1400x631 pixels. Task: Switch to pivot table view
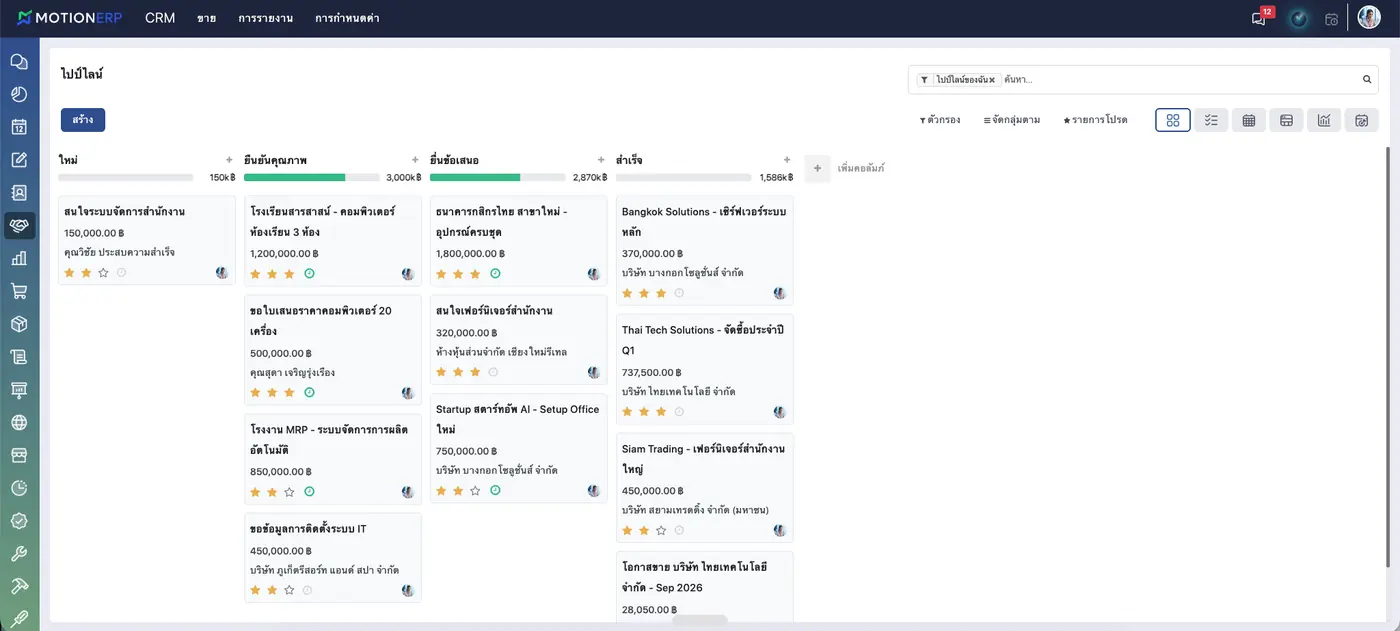click(x=1286, y=120)
